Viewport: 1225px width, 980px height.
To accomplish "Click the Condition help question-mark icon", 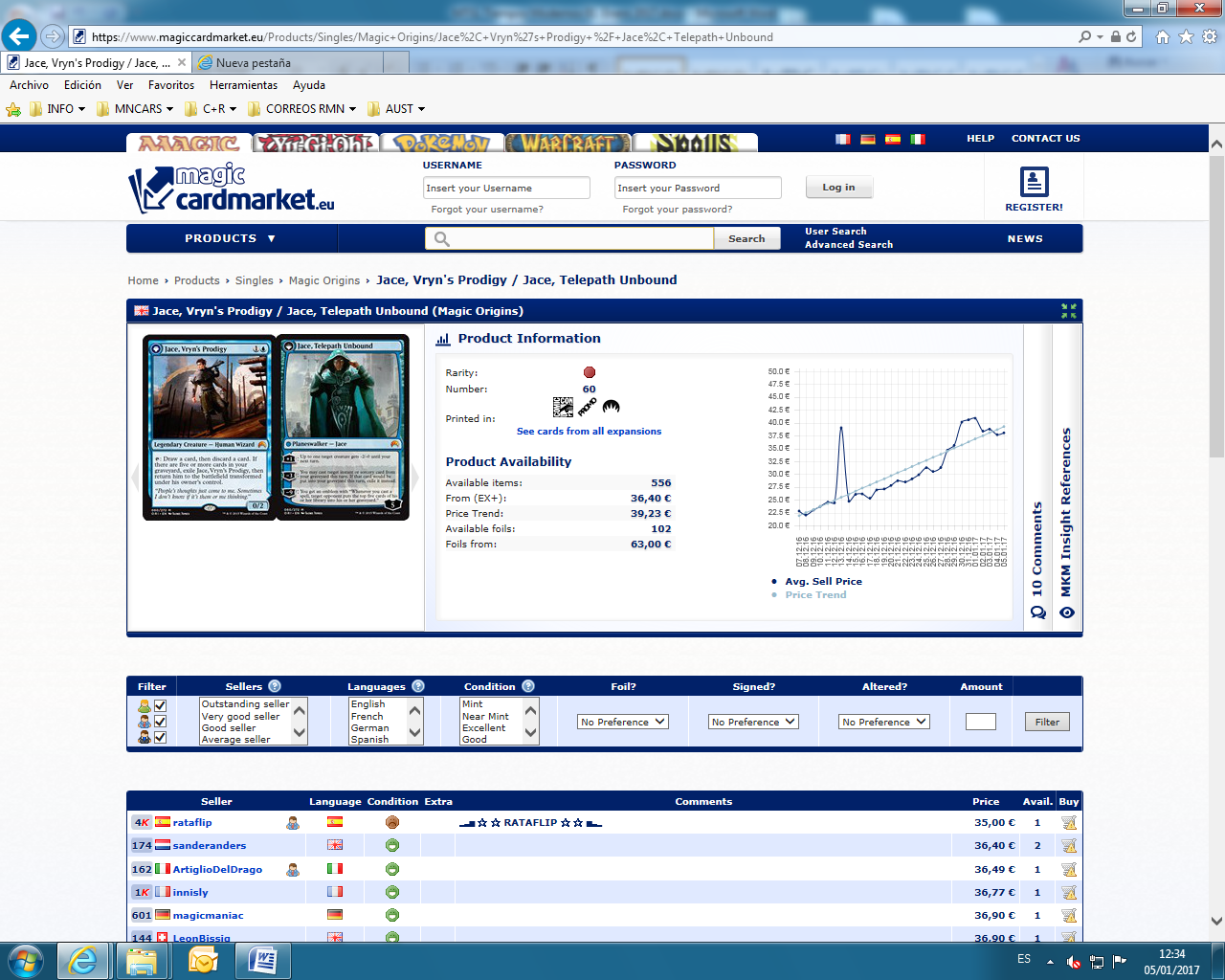I will (528, 686).
